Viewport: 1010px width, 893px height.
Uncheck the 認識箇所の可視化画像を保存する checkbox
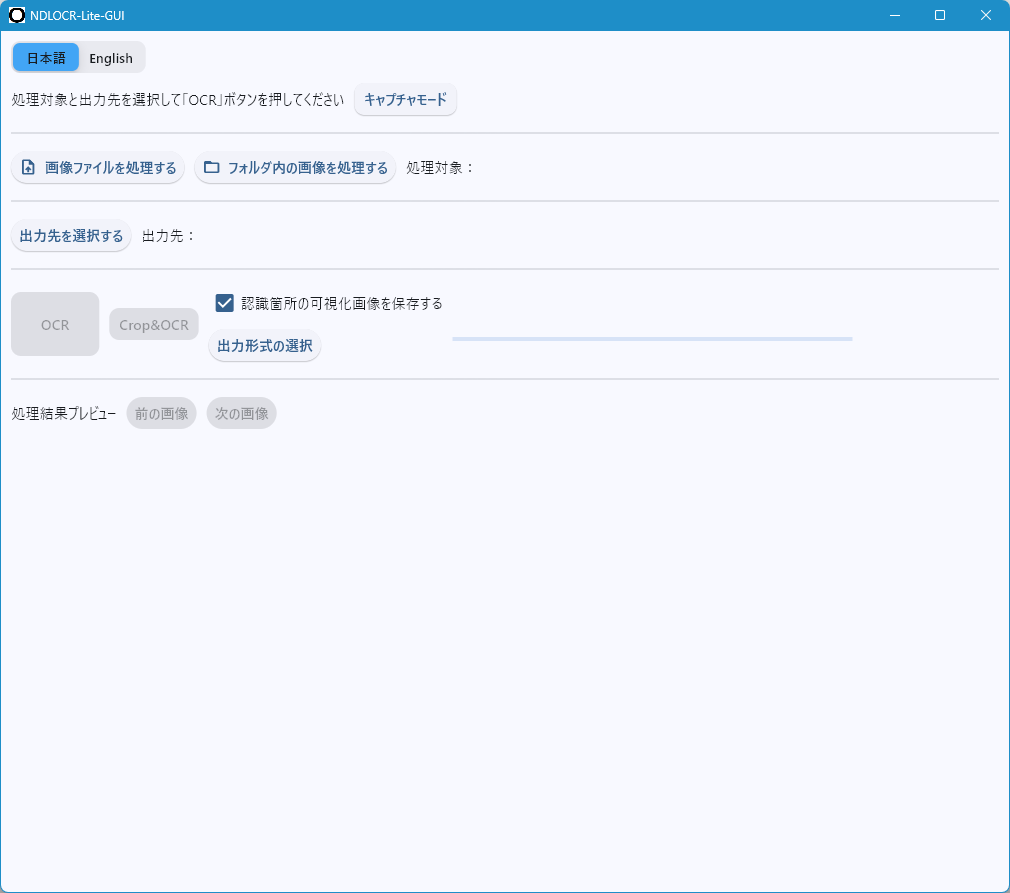(x=225, y=303)
